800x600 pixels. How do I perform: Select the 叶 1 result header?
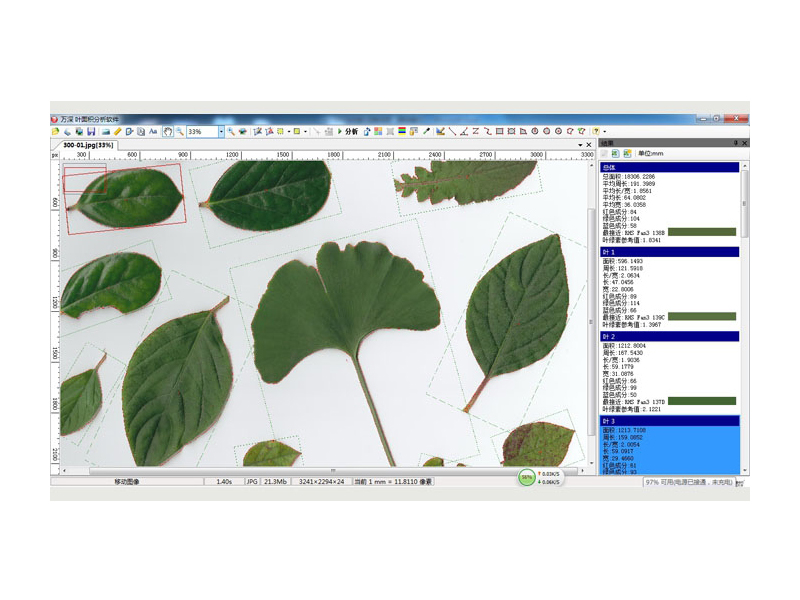(x=670, y=252)
